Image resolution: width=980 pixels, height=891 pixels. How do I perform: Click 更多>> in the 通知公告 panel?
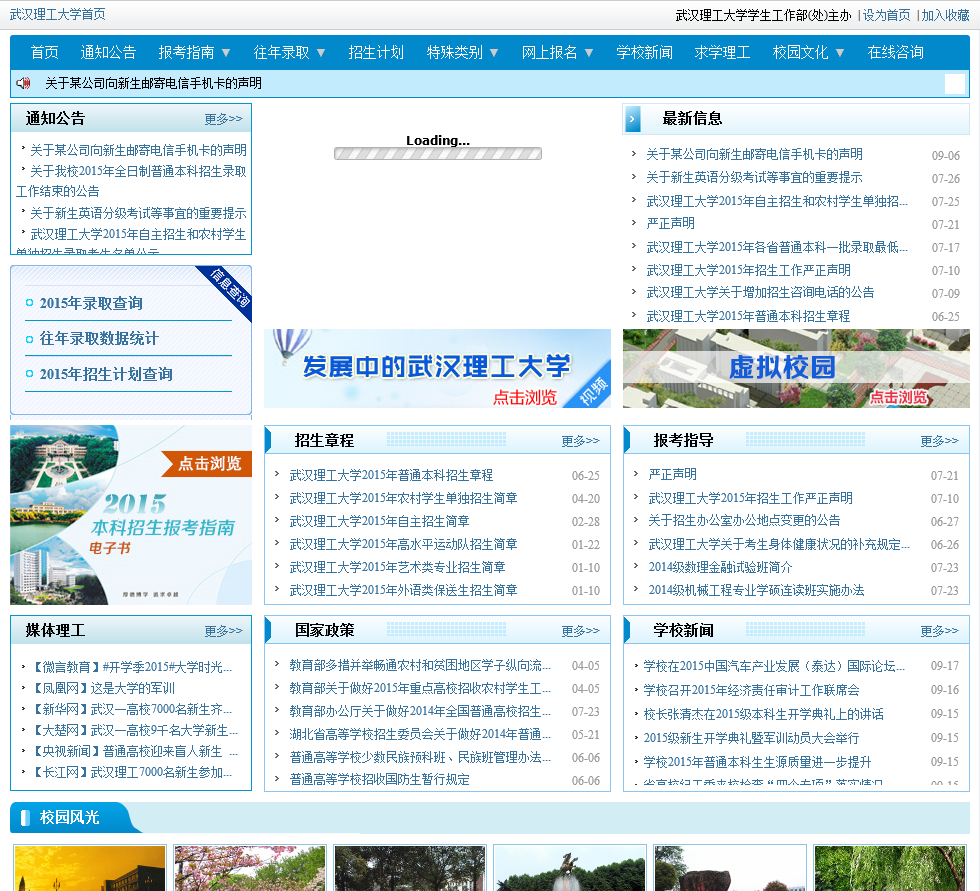(x=223, y=119)
